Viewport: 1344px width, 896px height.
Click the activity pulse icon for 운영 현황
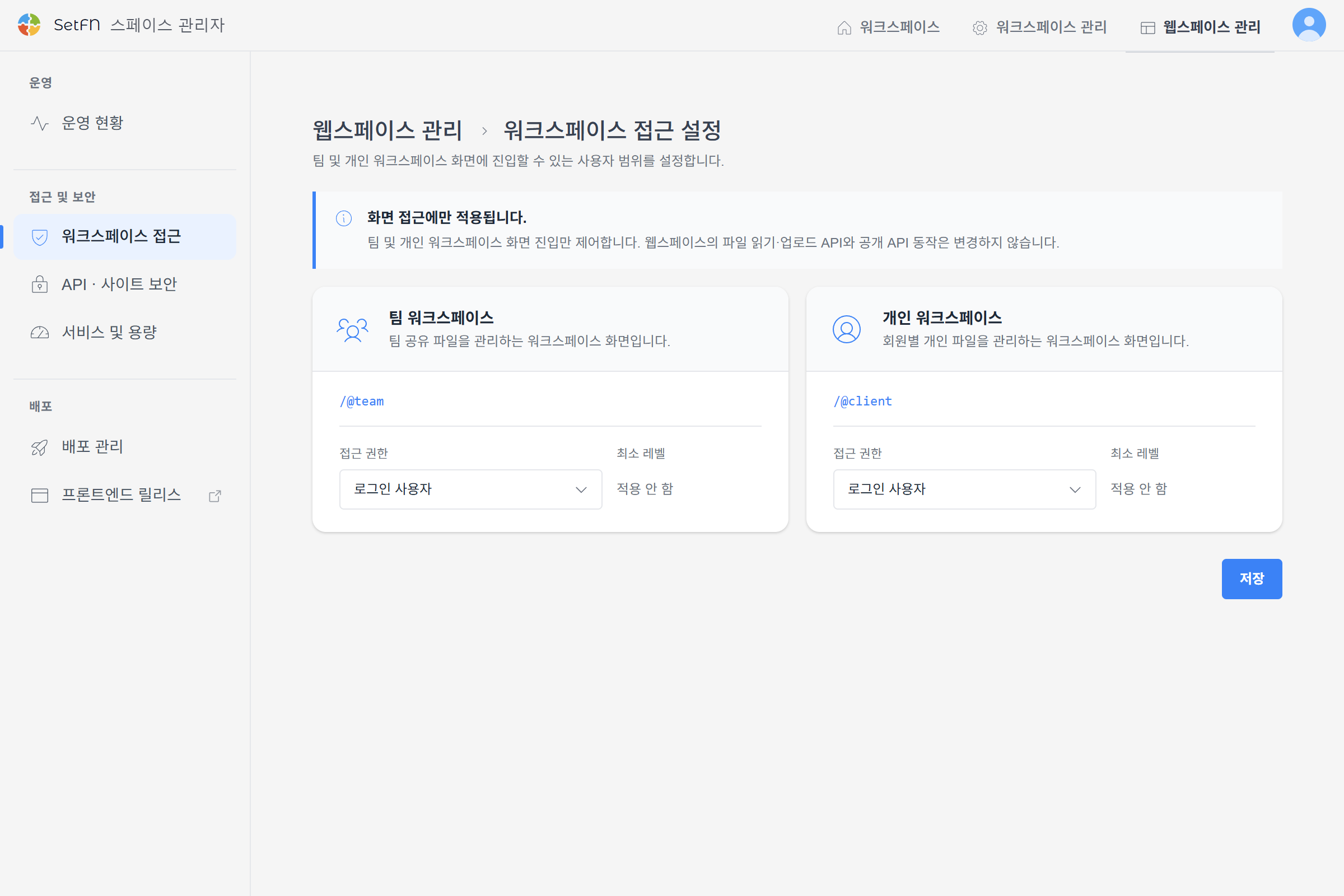pos(39,123)
